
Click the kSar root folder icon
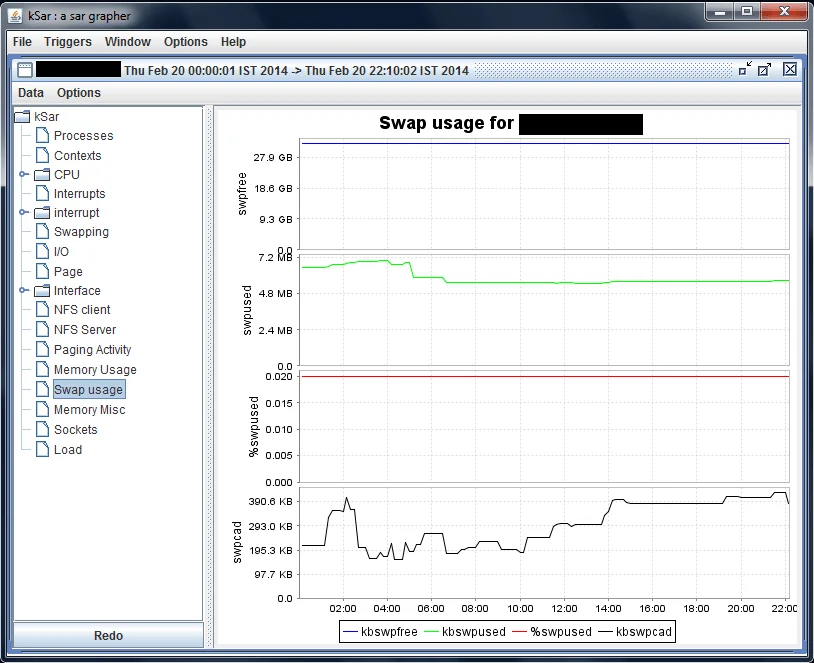point(22,117)
